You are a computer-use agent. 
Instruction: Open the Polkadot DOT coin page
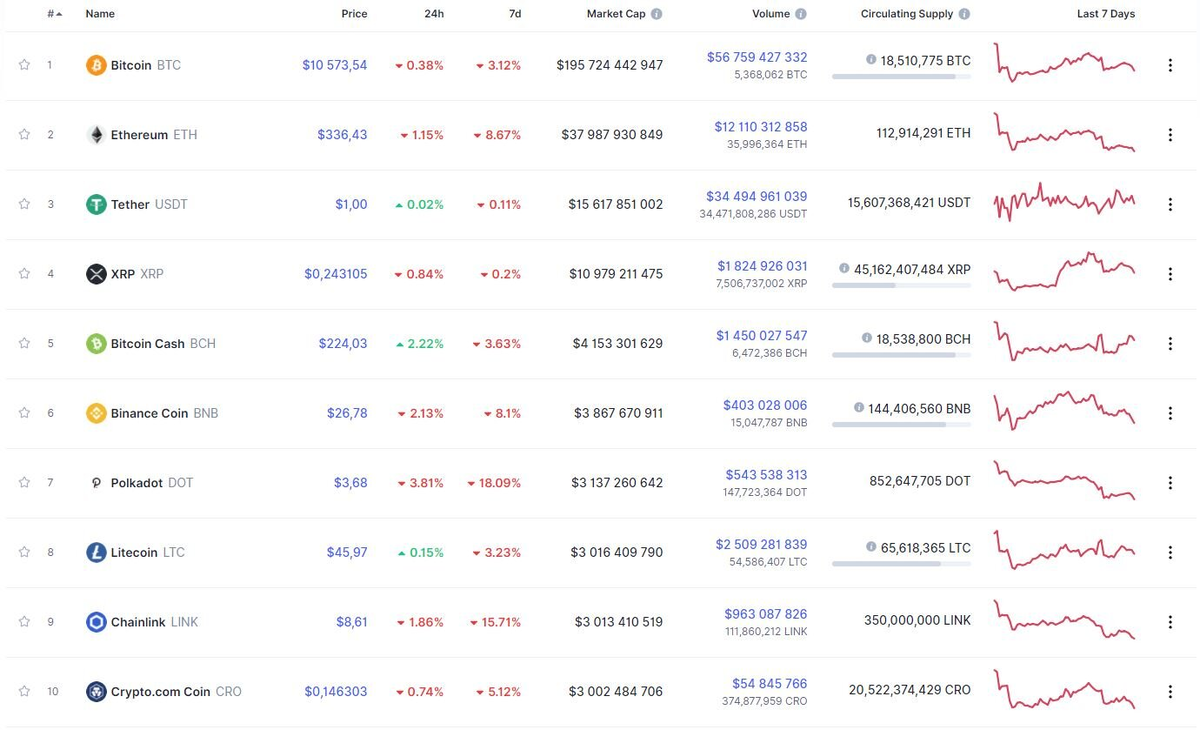[x=152, y=483]
